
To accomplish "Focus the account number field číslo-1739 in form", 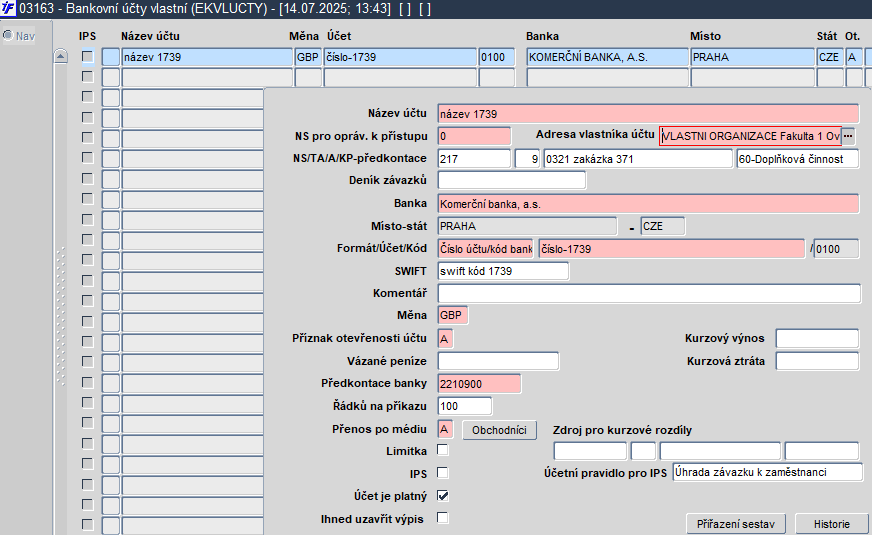I will click(x=672, y=249).
